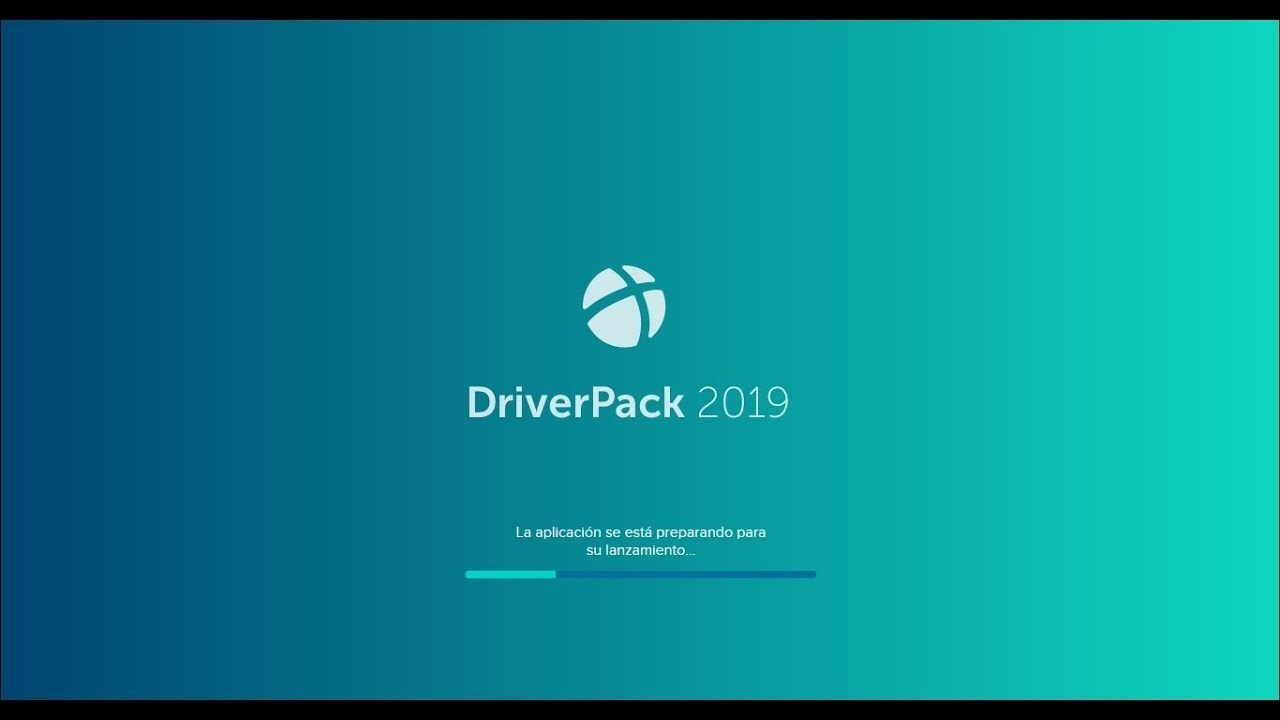Click the trailing ellipsis after 'lanzamiento'
Image resolution: width=1280 pixels, height=720 pixels.
pyautogui.click(x=689, y=551)
